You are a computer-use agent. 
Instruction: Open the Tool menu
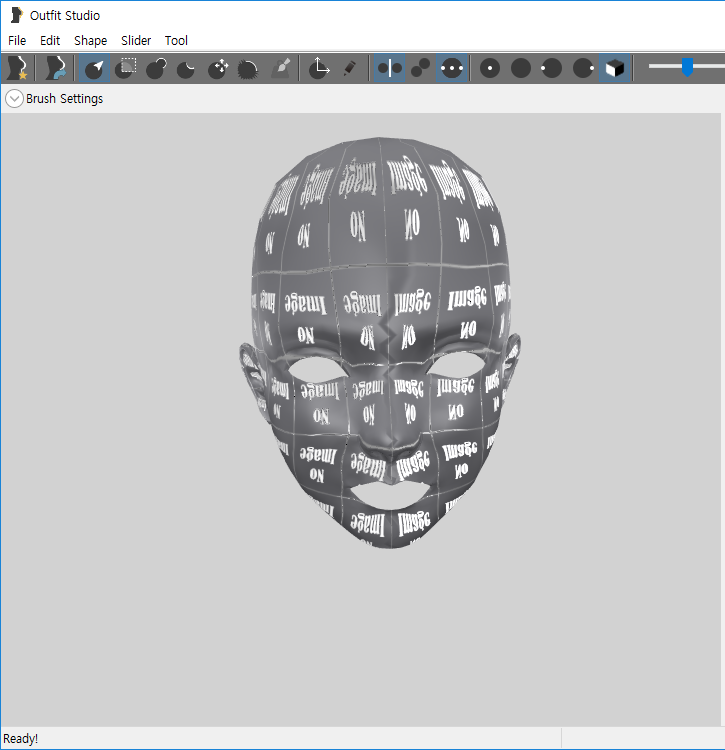point(176,41)
